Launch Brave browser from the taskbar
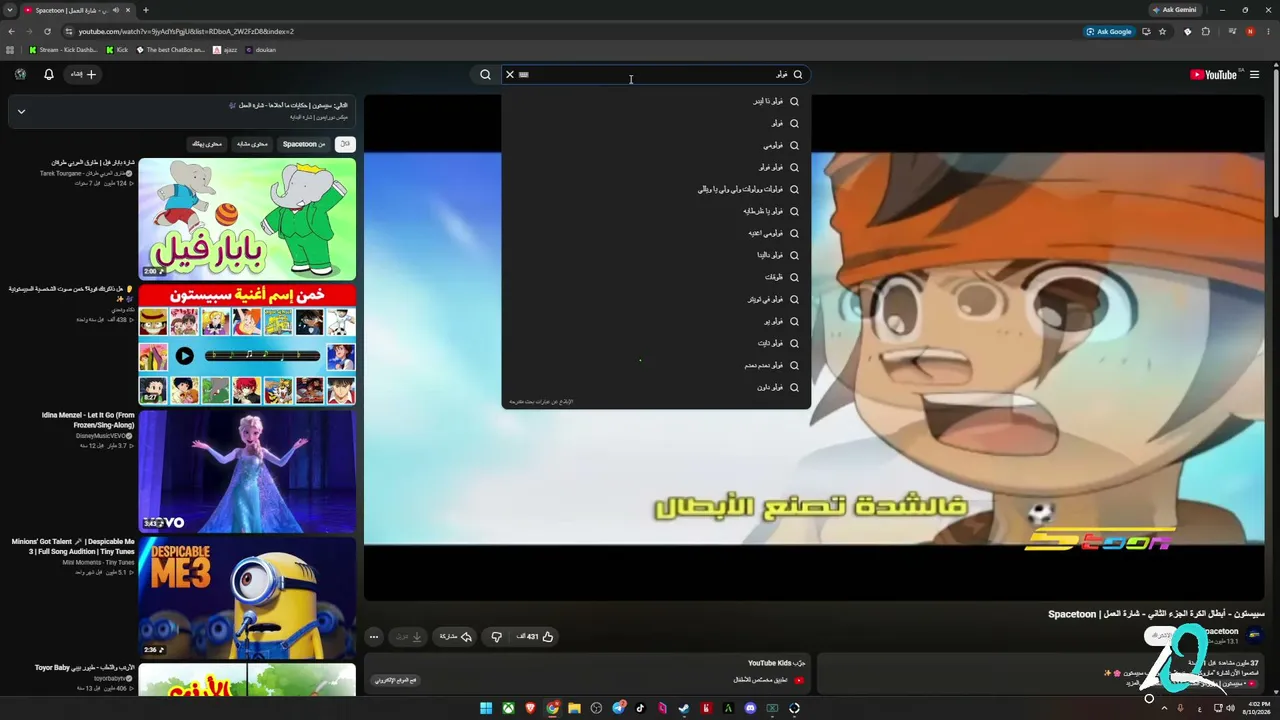Screen dimensions: 1280x720 pos(530,708)
